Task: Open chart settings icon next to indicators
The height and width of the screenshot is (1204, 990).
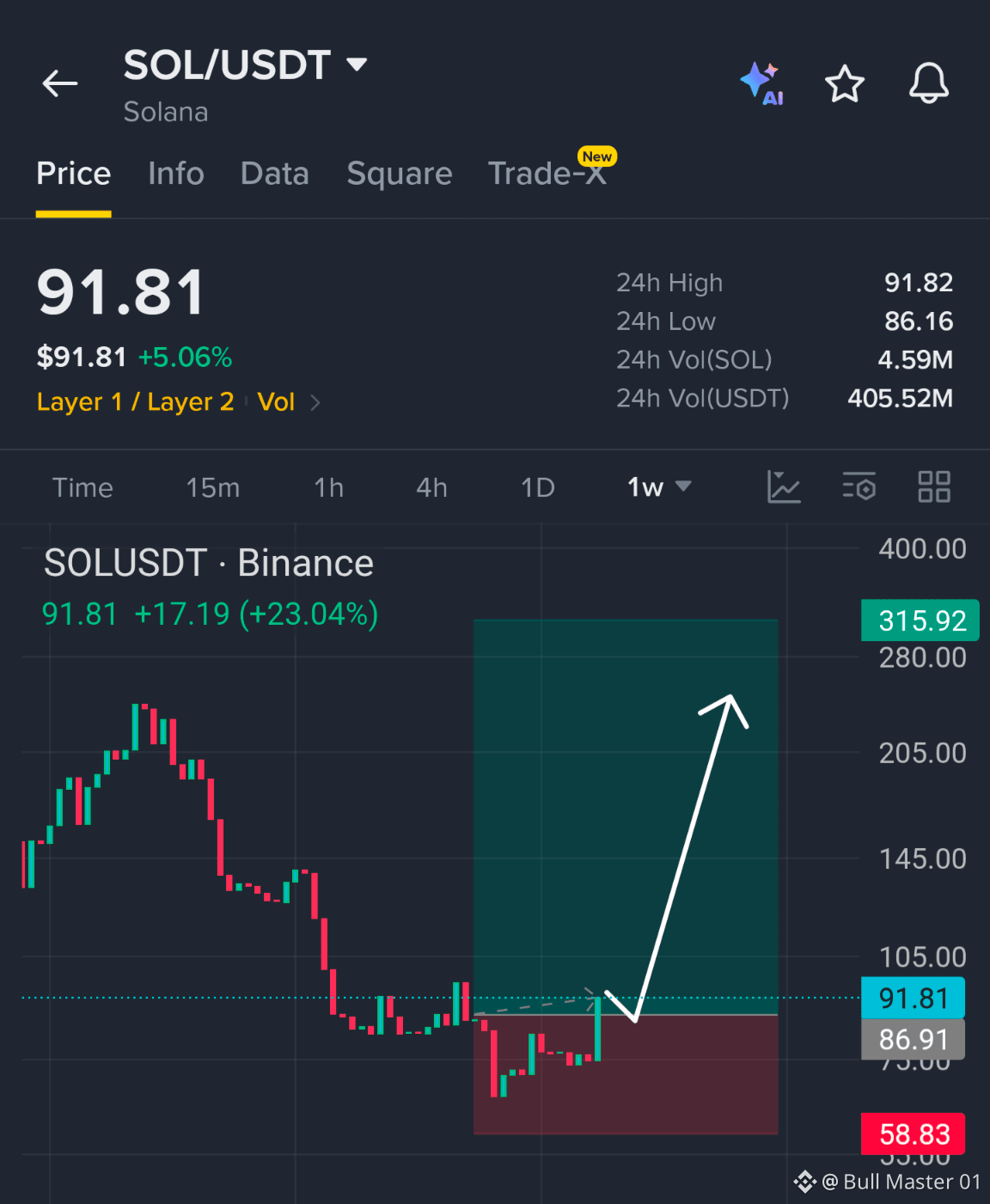Action: click(859, 487)
